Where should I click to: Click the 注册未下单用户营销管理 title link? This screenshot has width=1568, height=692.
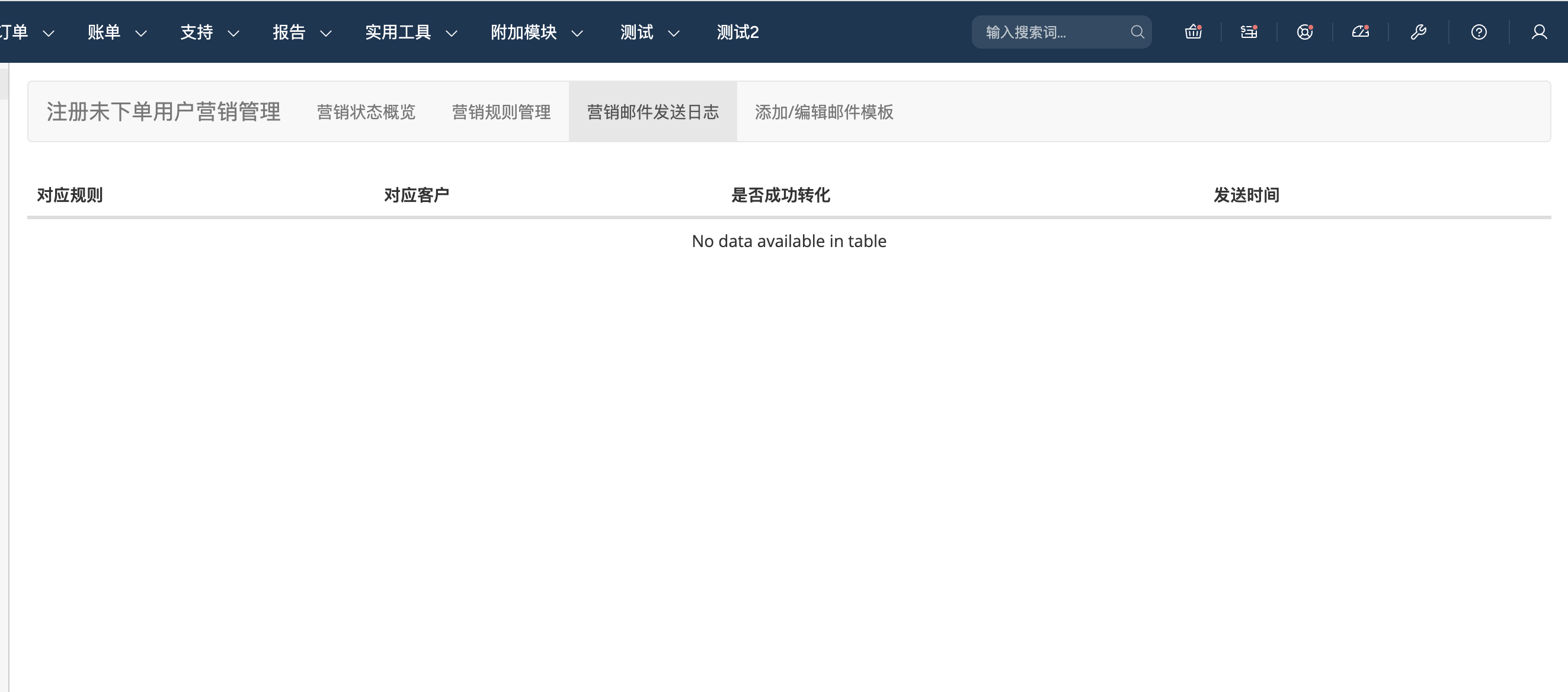(x=163, y=112)
